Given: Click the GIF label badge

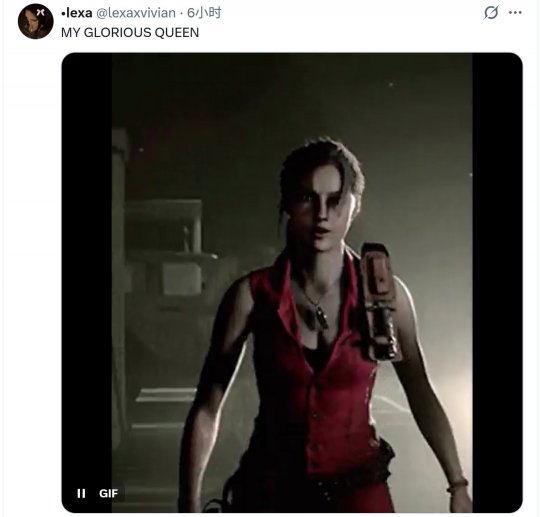Looking at the screenshot, I should click(108, 493).
